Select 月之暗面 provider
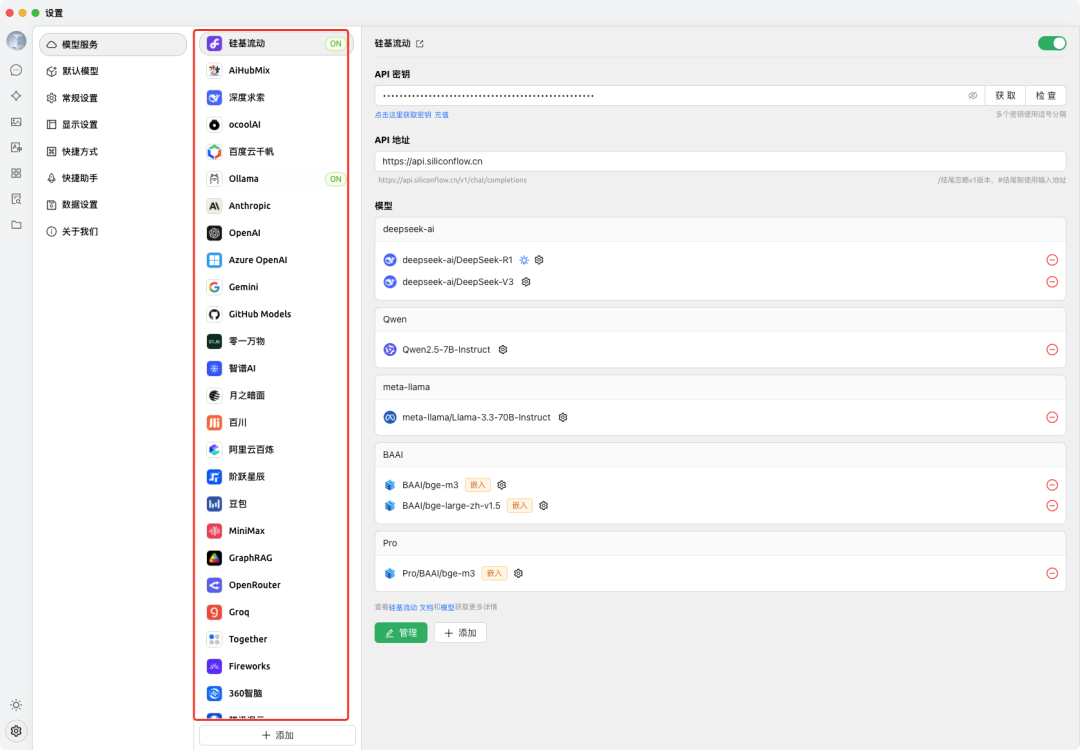1080x750 pixels. pyautogui.click(x=276, y=395)
